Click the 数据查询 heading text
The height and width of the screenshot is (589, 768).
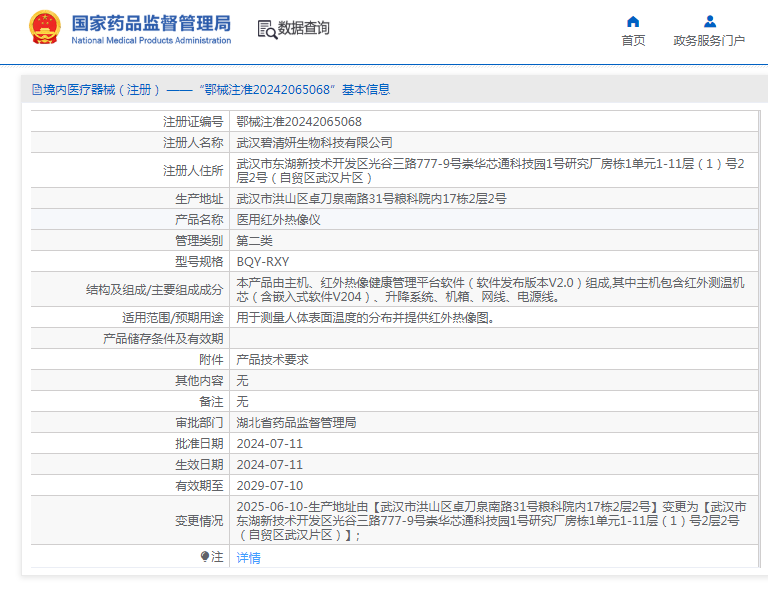pyautogui.click(x=304, y=28)
